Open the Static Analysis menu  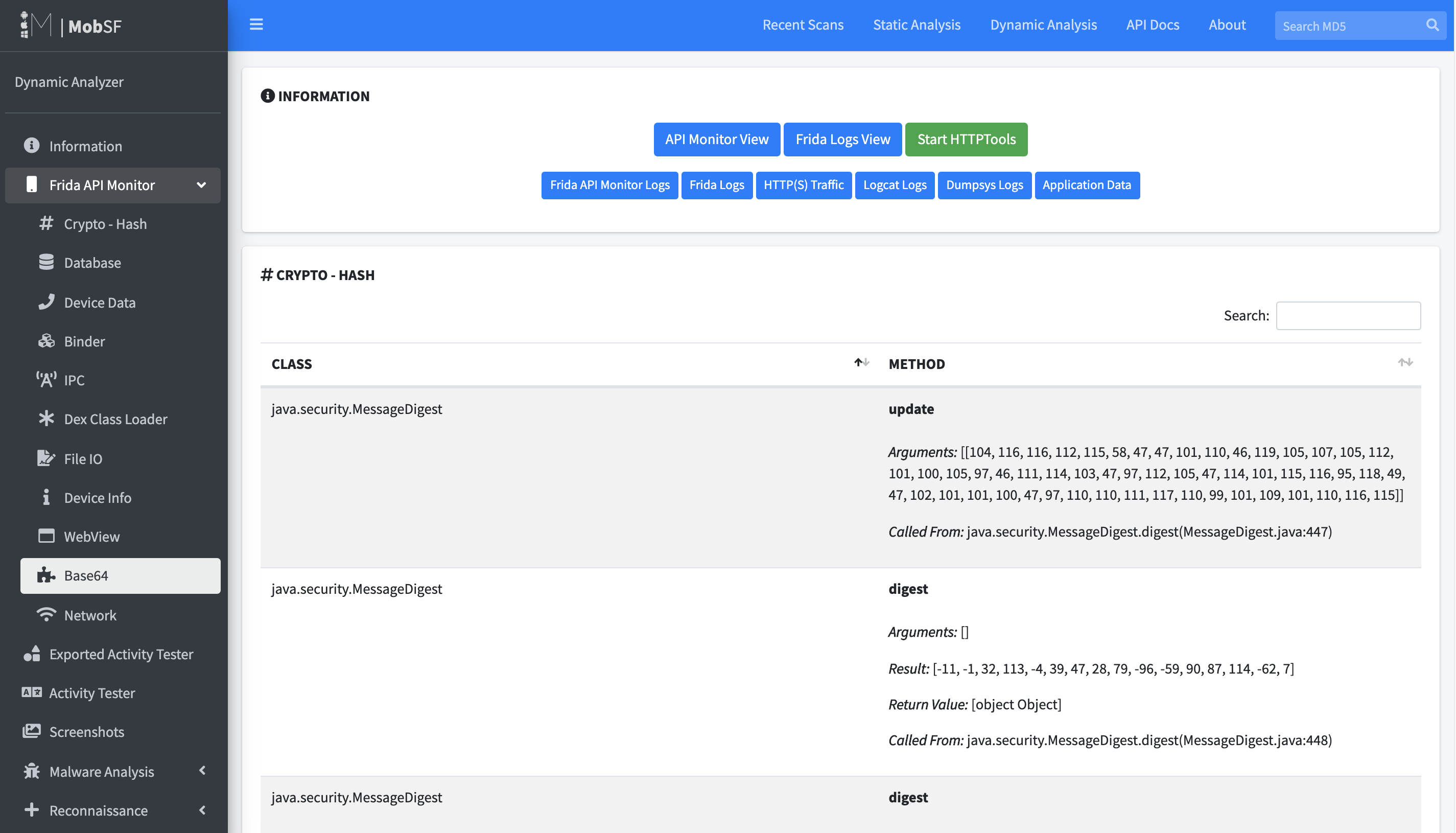(x=917, y=25)
